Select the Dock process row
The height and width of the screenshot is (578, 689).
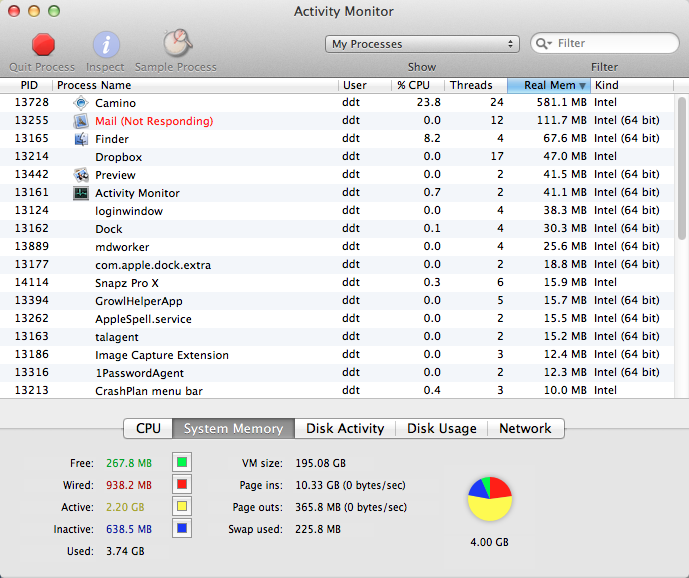337,229
